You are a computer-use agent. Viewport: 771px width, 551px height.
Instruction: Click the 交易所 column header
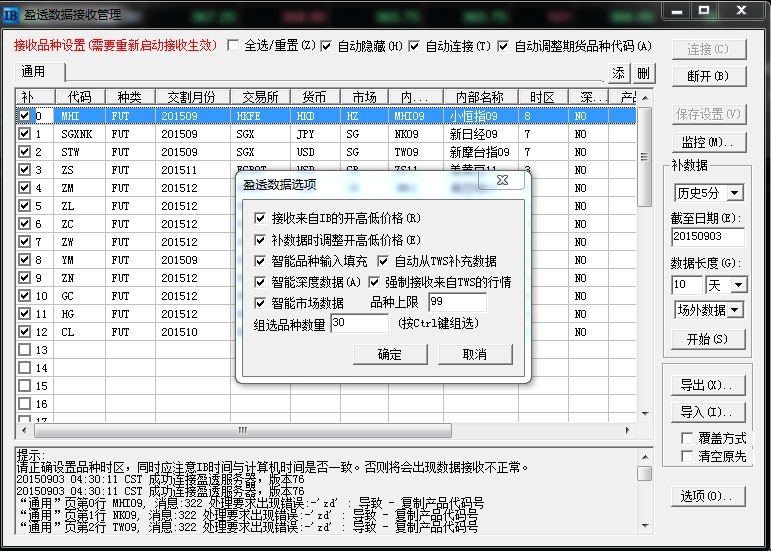point(258,97)
